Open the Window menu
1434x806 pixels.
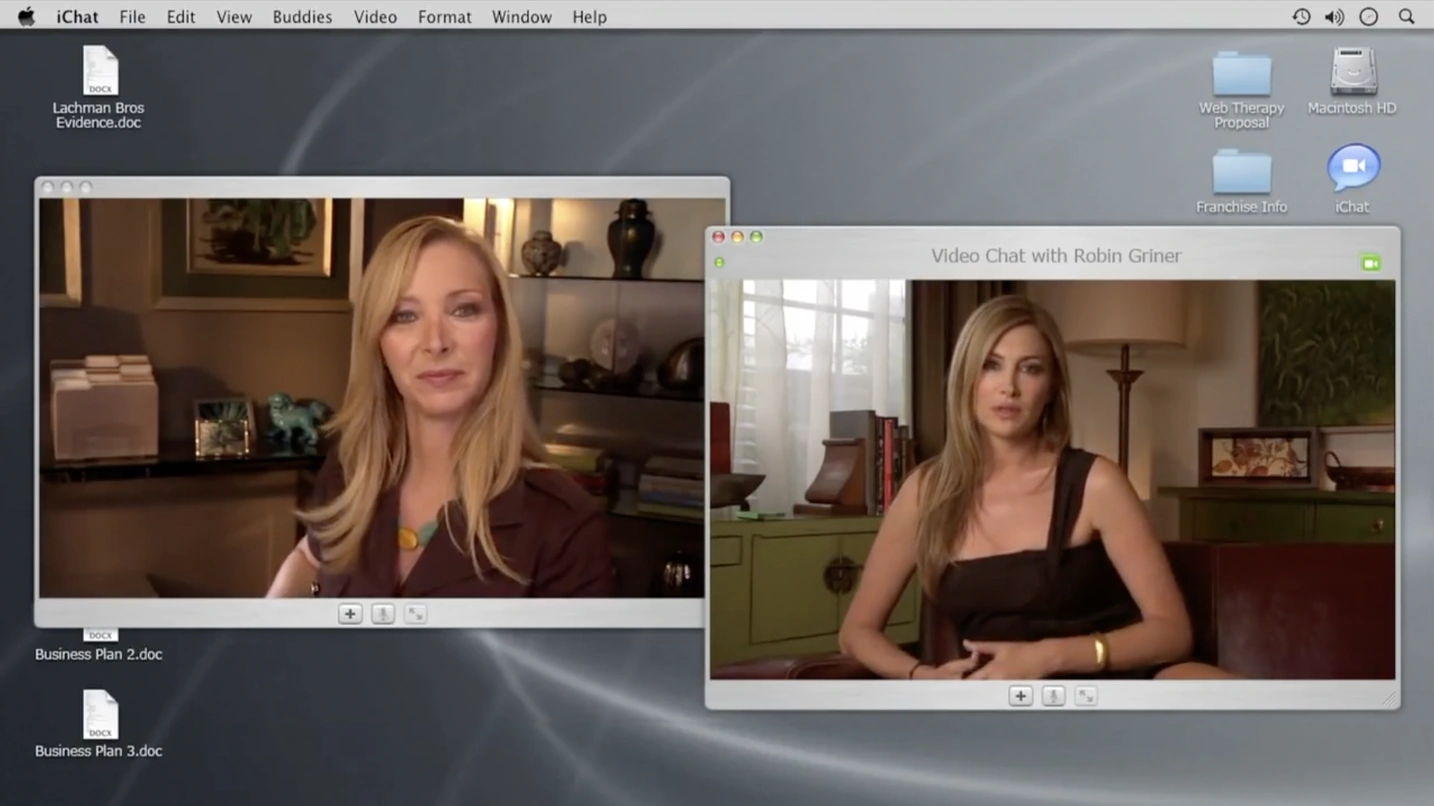[x=522, y=17]
